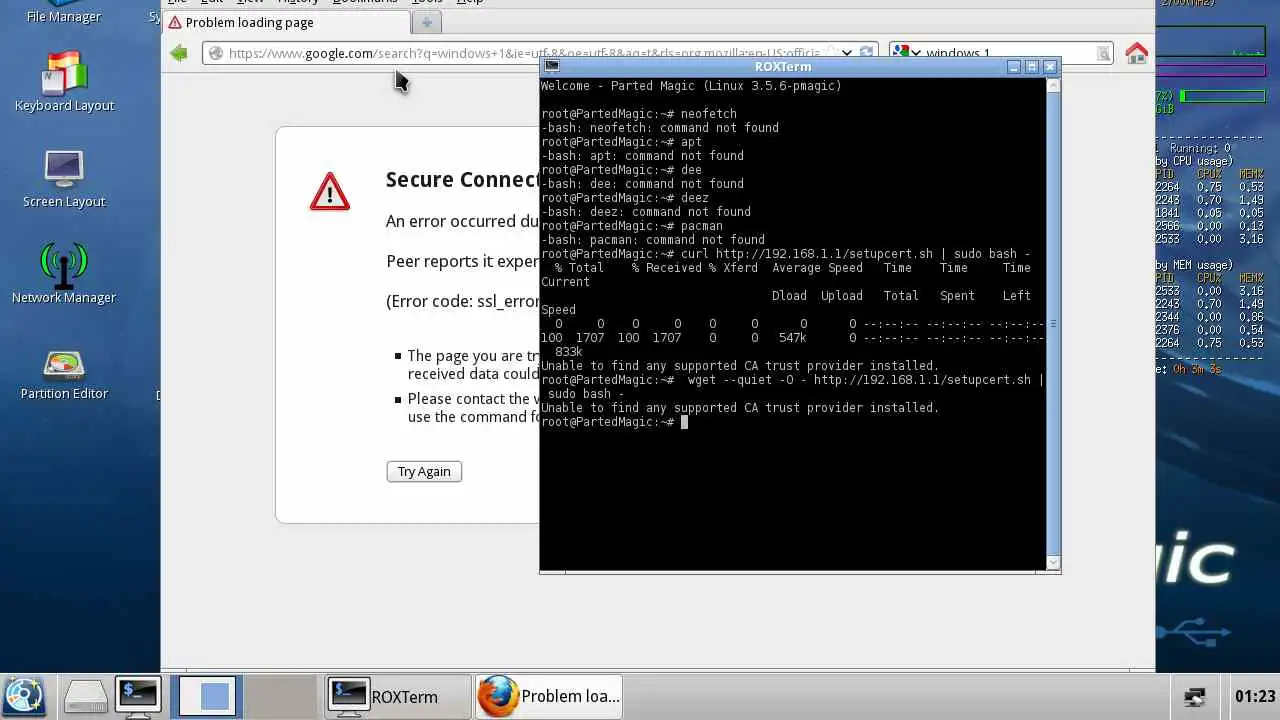The width and height of the screenshot is (1280, 720).
Task: Click the ROXTerm vertical scrollbar track
Action: pos(1052,324)
